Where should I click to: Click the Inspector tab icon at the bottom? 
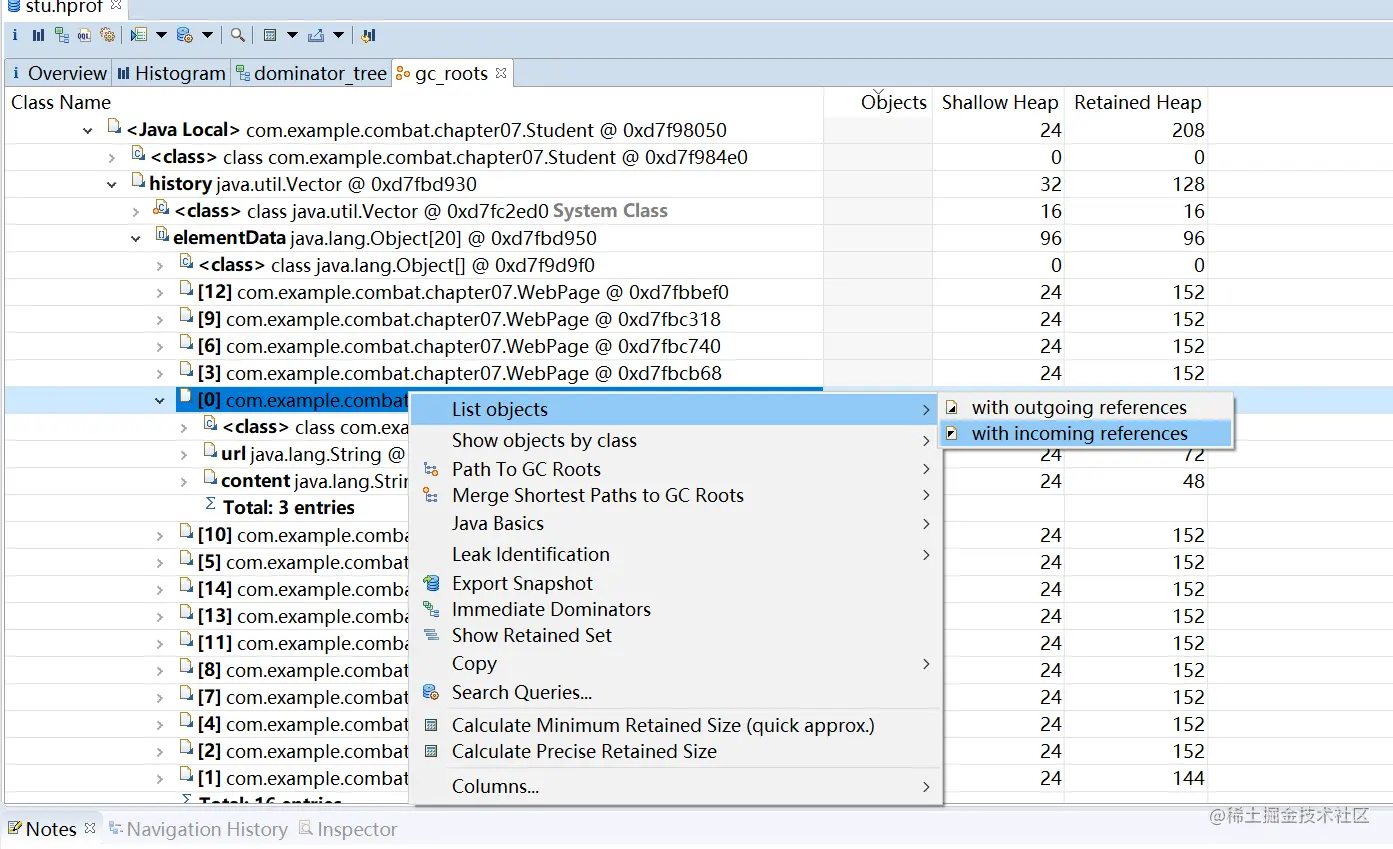point(306,828)
